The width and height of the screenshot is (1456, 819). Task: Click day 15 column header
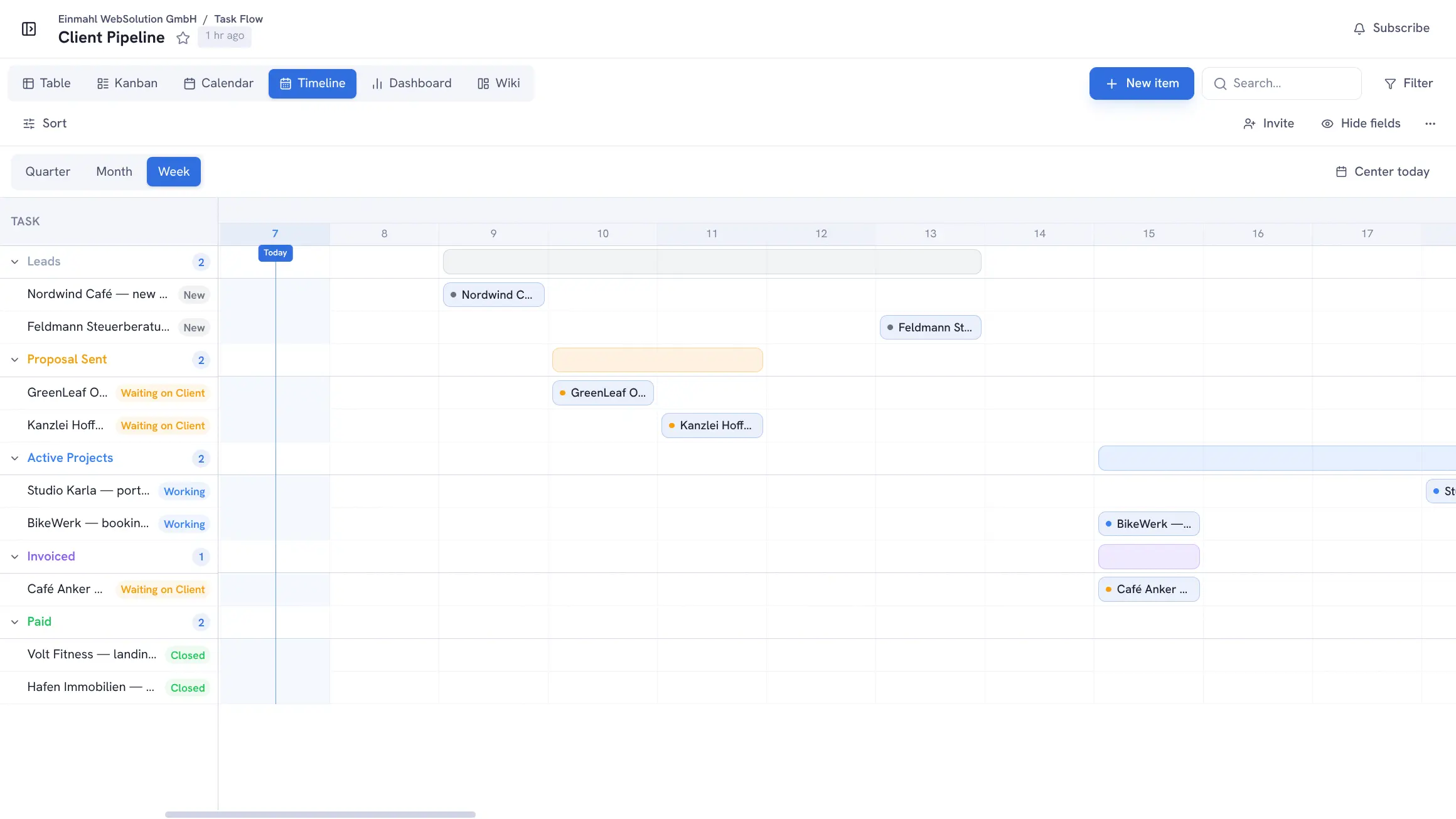[1148, 234]
